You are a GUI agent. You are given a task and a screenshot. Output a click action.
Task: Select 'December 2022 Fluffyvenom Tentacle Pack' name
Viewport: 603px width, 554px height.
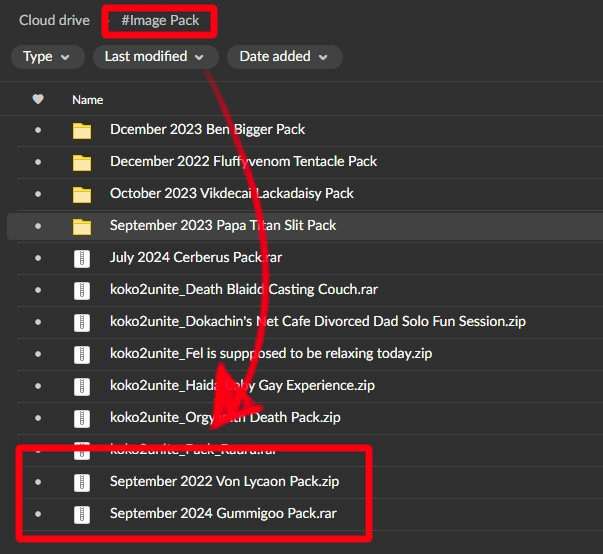243,161
